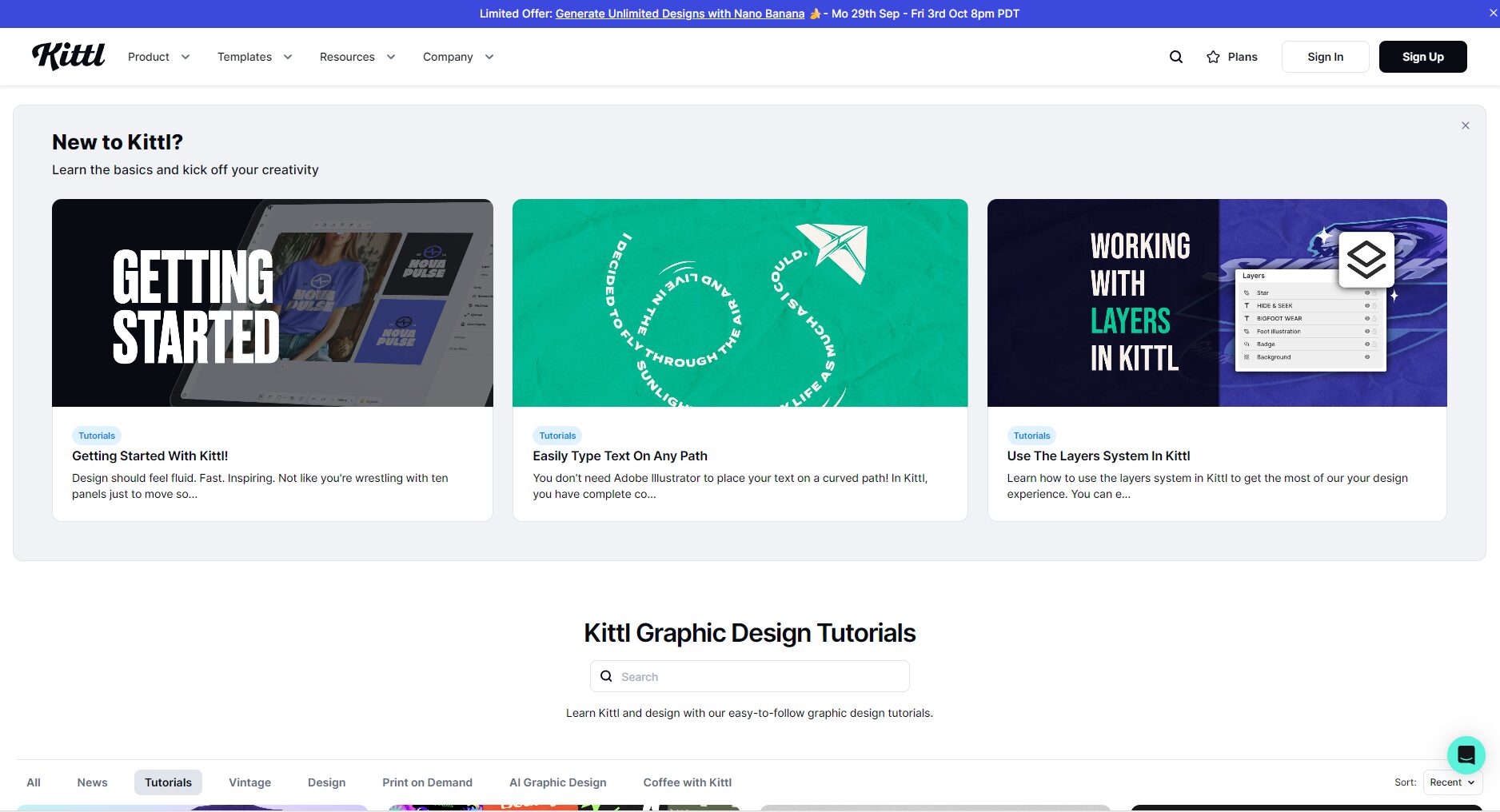
Task: Select the Print on Demand tab
Action: click(427, 782)
